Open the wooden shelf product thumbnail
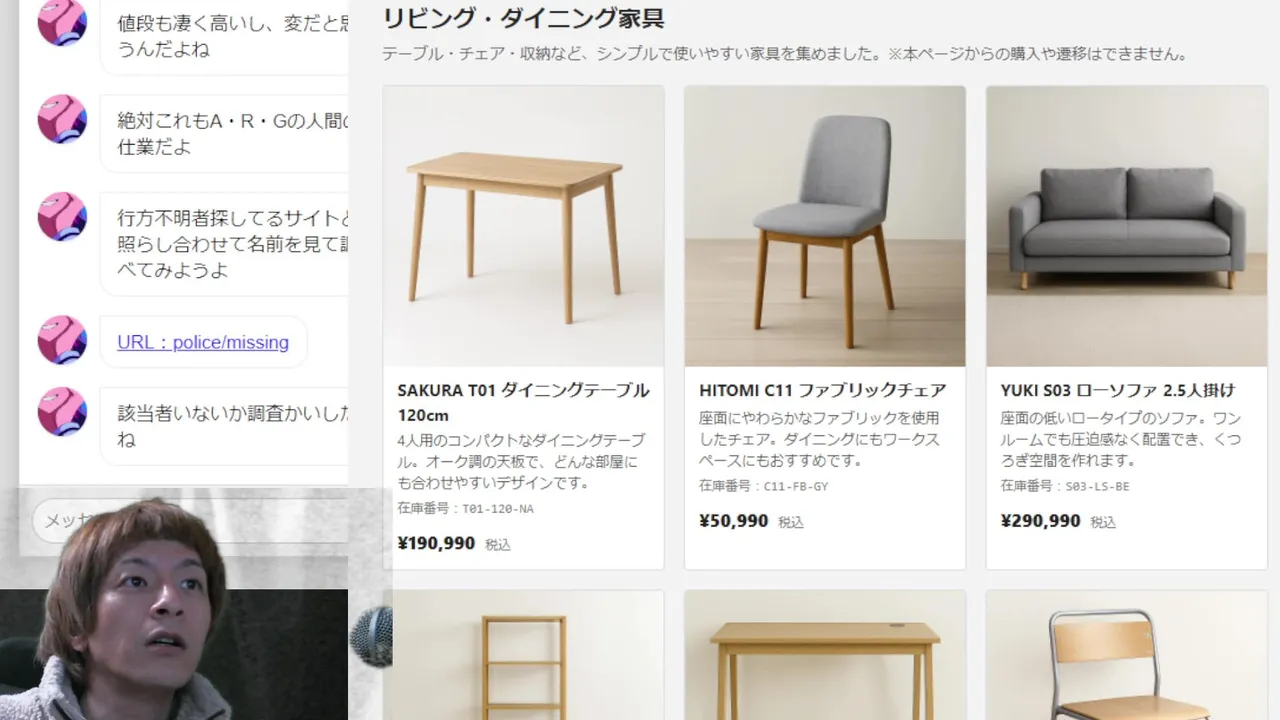 click(523, 655)
